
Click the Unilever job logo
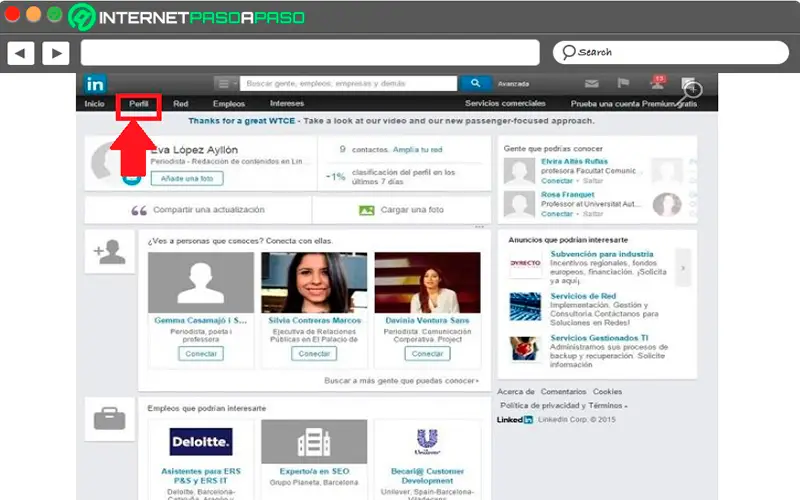(428, 442)
